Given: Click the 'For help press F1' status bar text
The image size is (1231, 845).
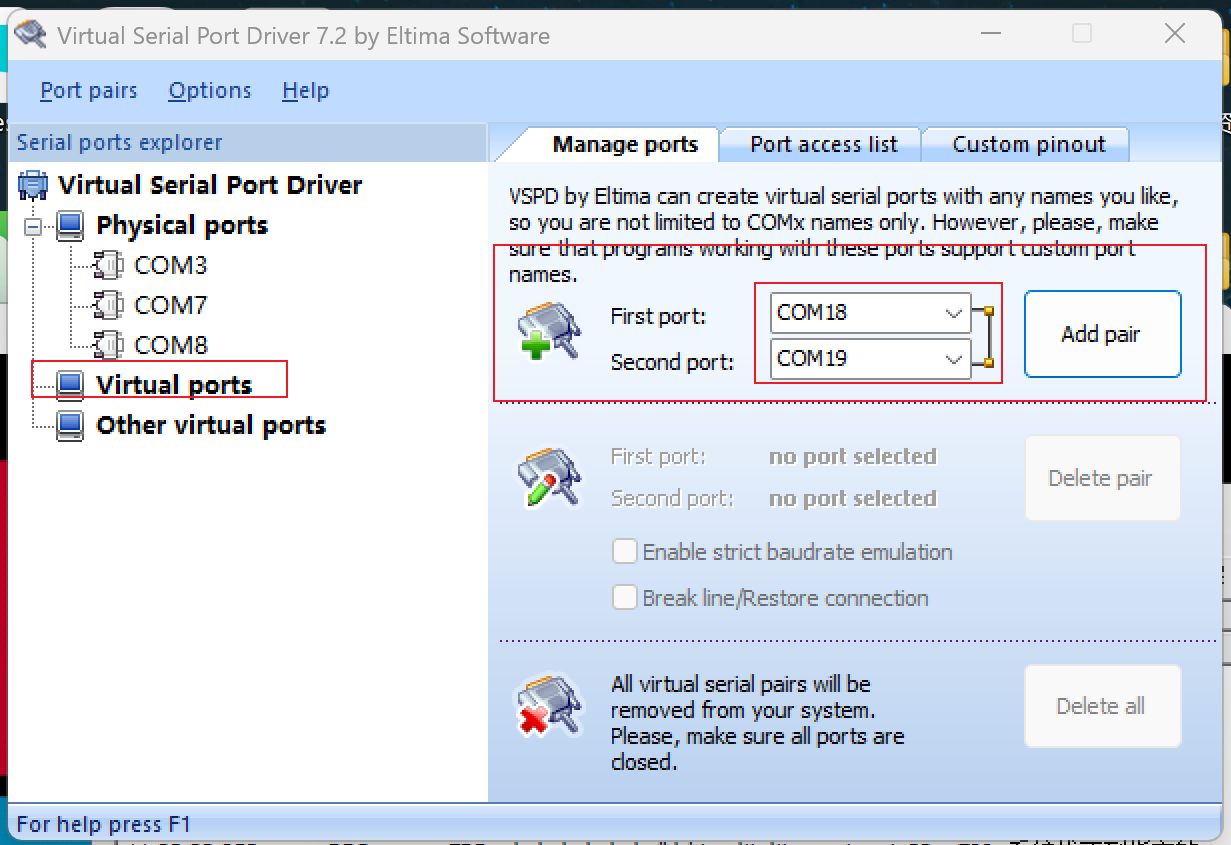Looking at the screenshot, I should click(103, 824).
